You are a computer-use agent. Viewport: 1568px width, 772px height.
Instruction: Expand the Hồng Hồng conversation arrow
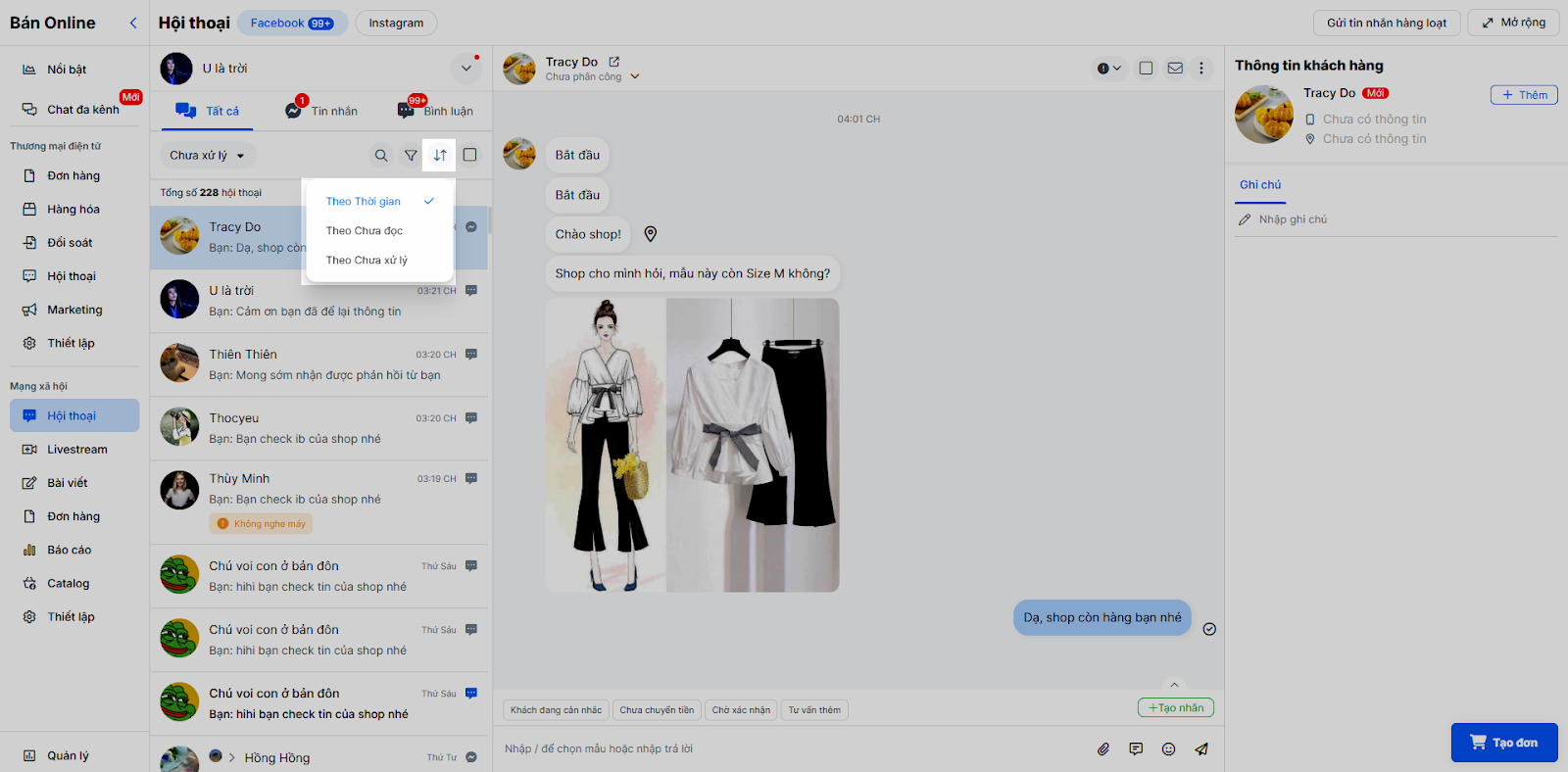coord(231,757)
